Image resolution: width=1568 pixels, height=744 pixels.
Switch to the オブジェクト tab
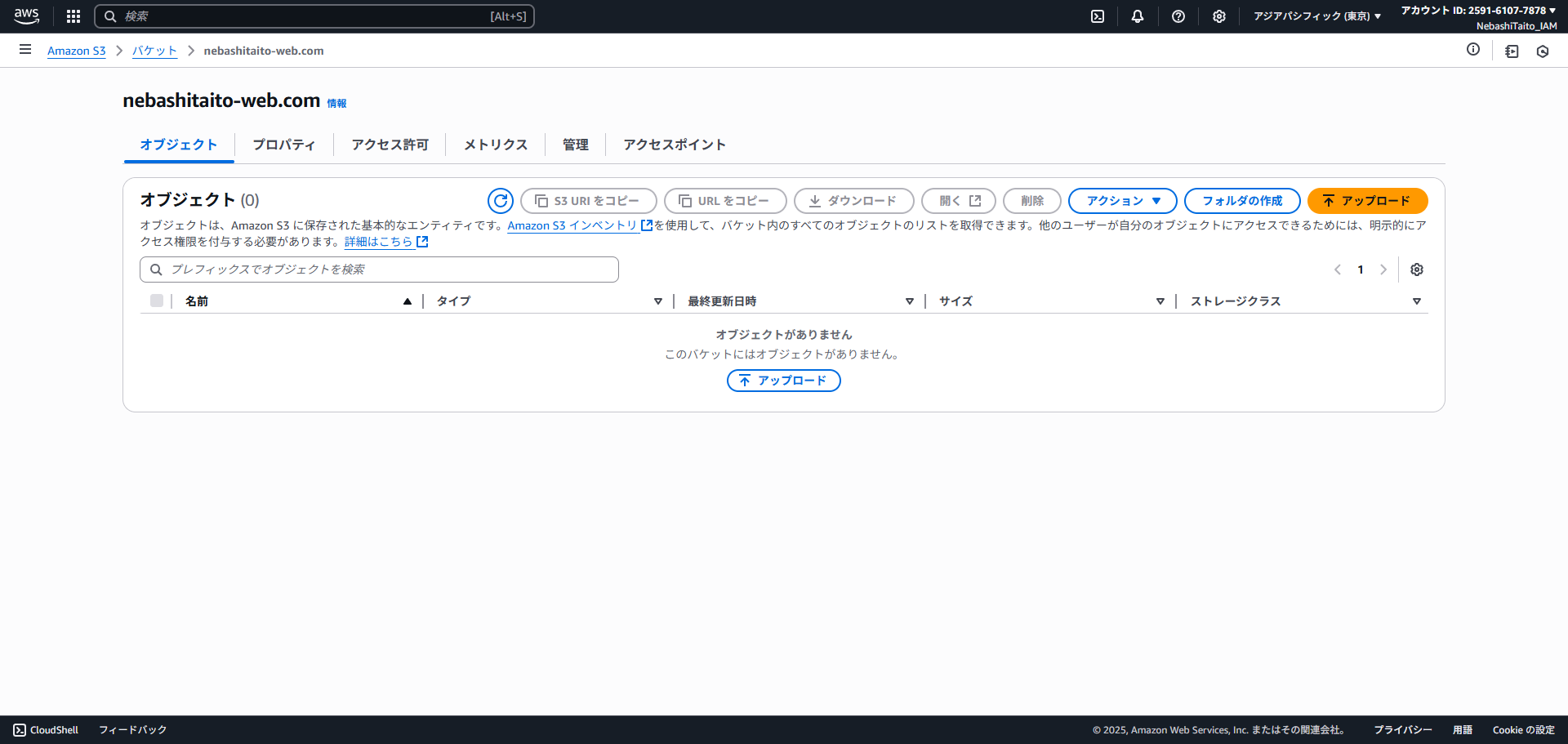point(179,145)
